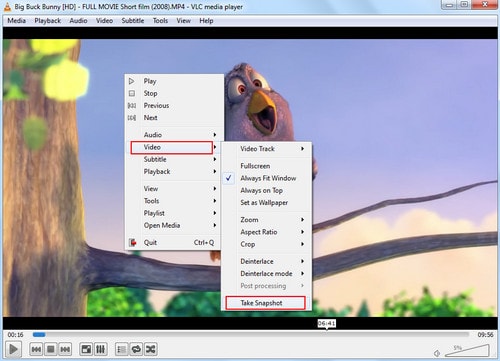Open the Video menu in the menu bar
The image size is (500, 361).
[104, 21]
